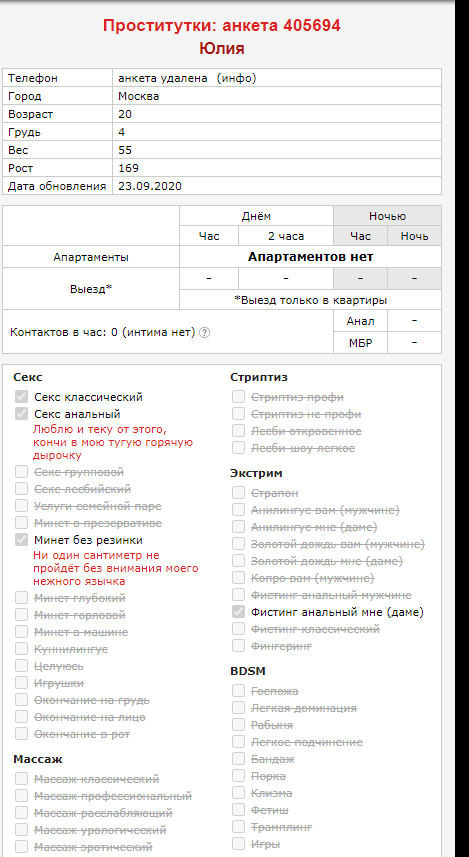Check the Целуюсь checkbox
Screen dimensions: 469x857
point(21,666)
